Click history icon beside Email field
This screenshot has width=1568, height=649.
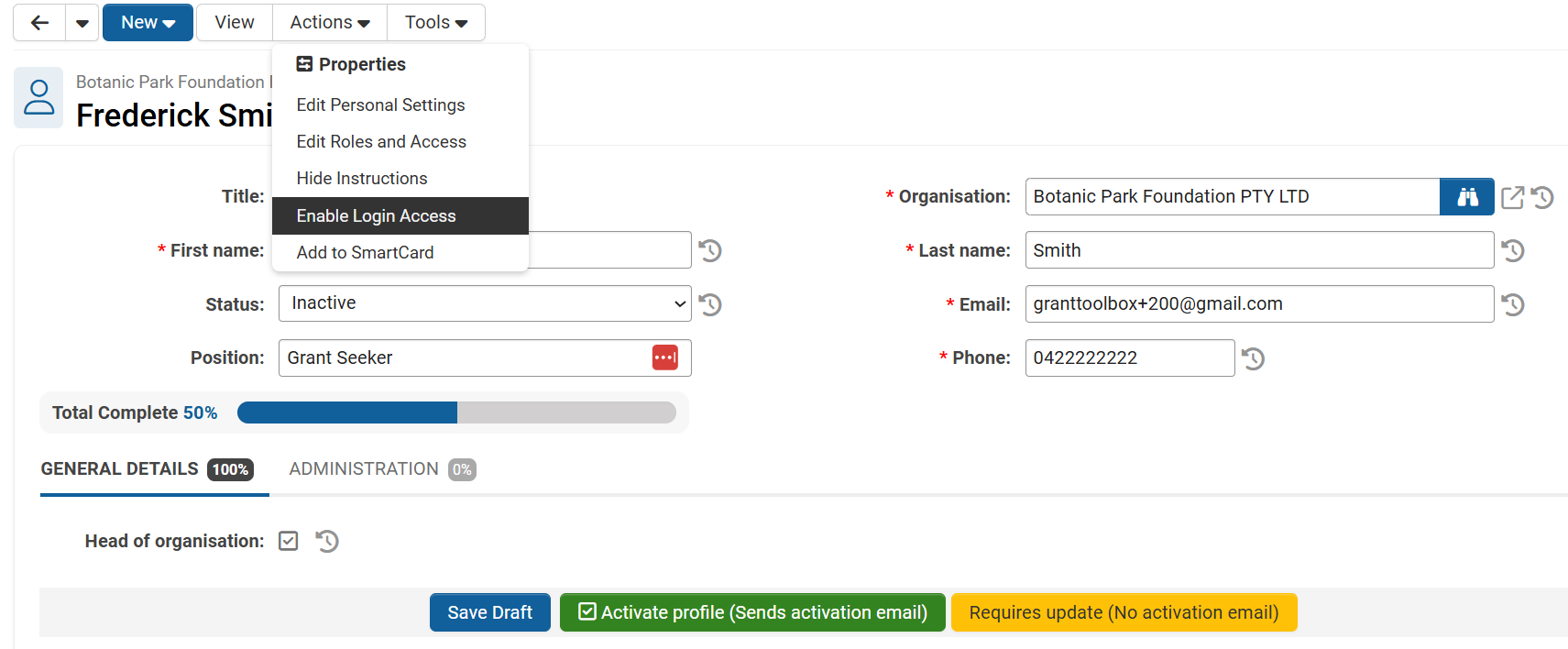(x=1513, y=304)
